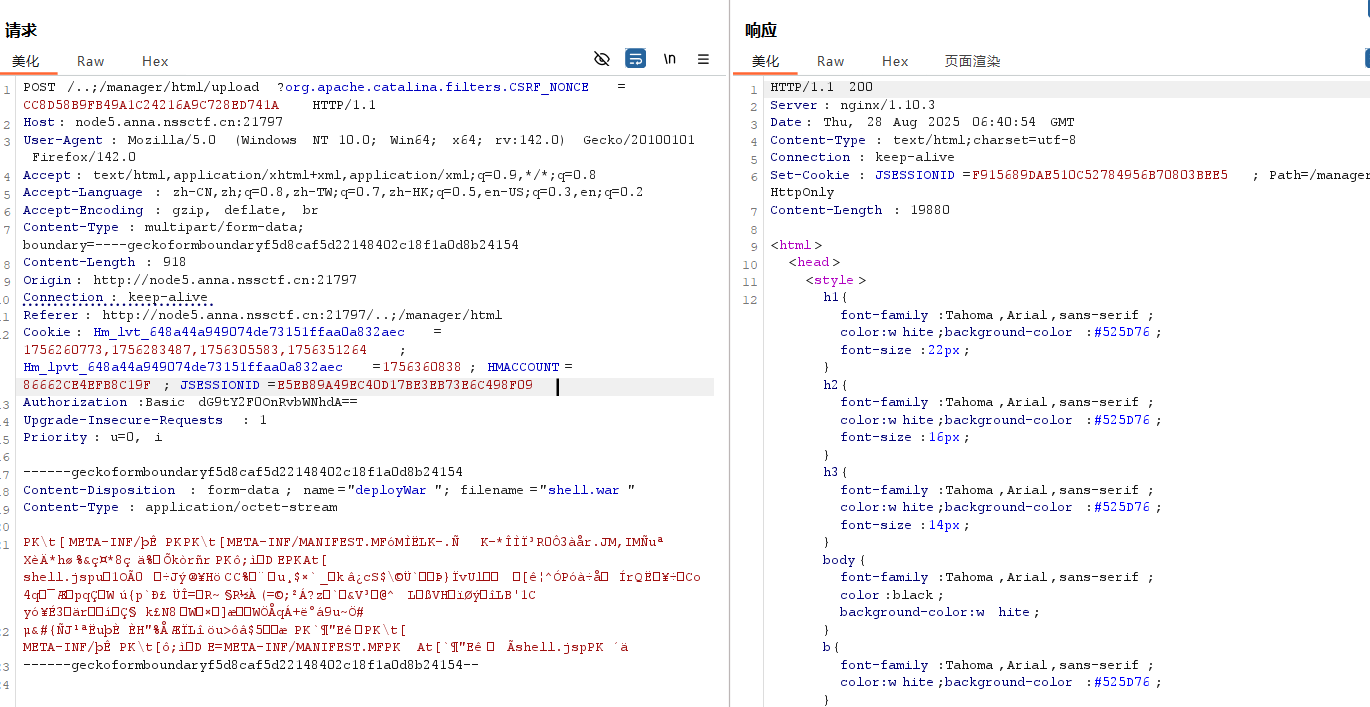The height and width of the screenshot is (707, 1370).
Task: Click the Referer header line
Action: point(262,315)
